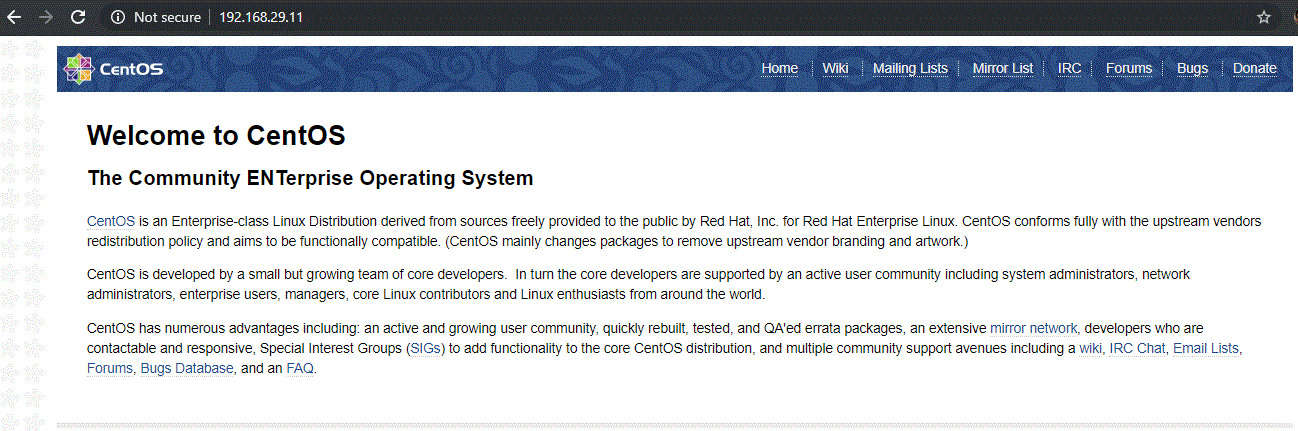1298x431 pixels.
Task: Click the browser Back arrow
Action: [14, 17]
